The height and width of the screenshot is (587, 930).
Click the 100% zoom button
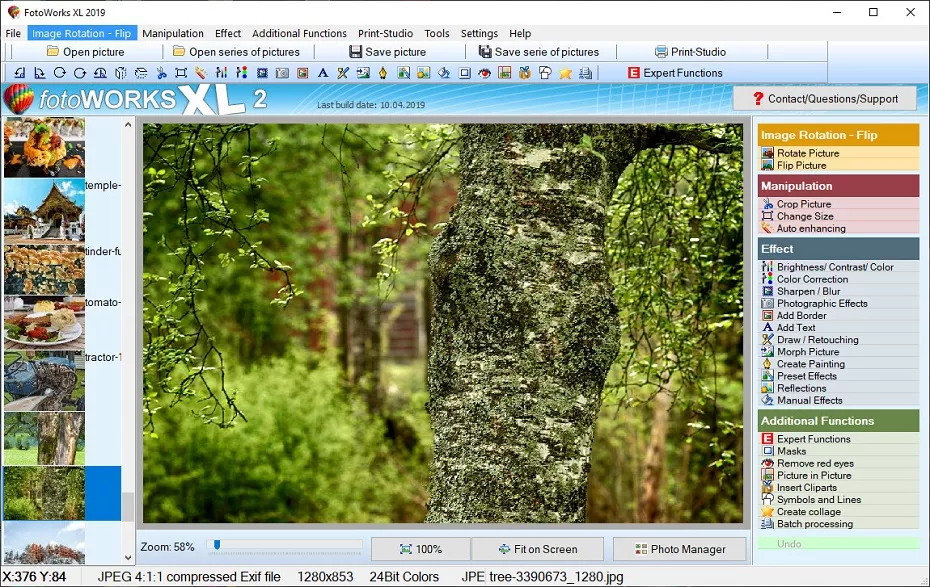coord(420,549)
